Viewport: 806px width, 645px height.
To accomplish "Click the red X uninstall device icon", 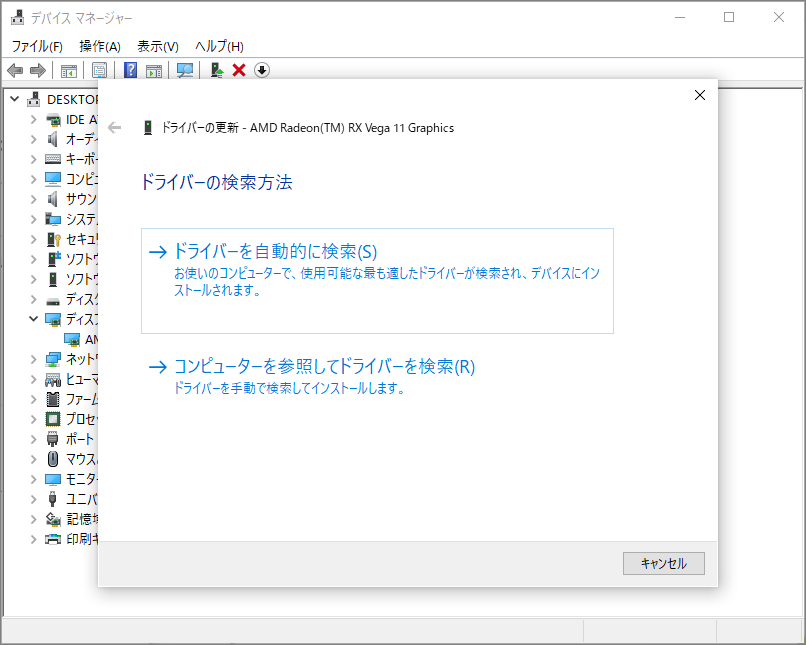I will [238, 70].
